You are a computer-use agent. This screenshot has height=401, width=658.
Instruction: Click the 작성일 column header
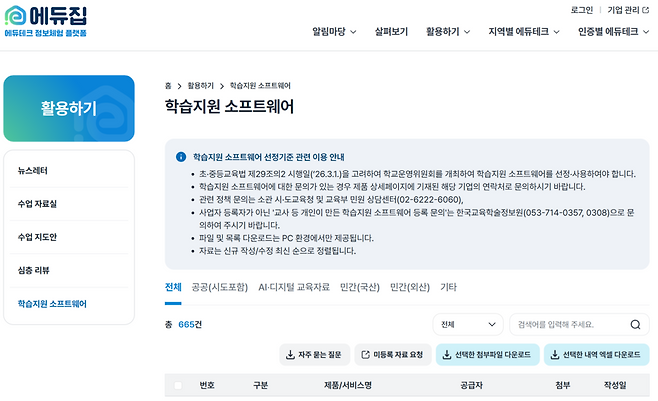[x=615, y=385]
